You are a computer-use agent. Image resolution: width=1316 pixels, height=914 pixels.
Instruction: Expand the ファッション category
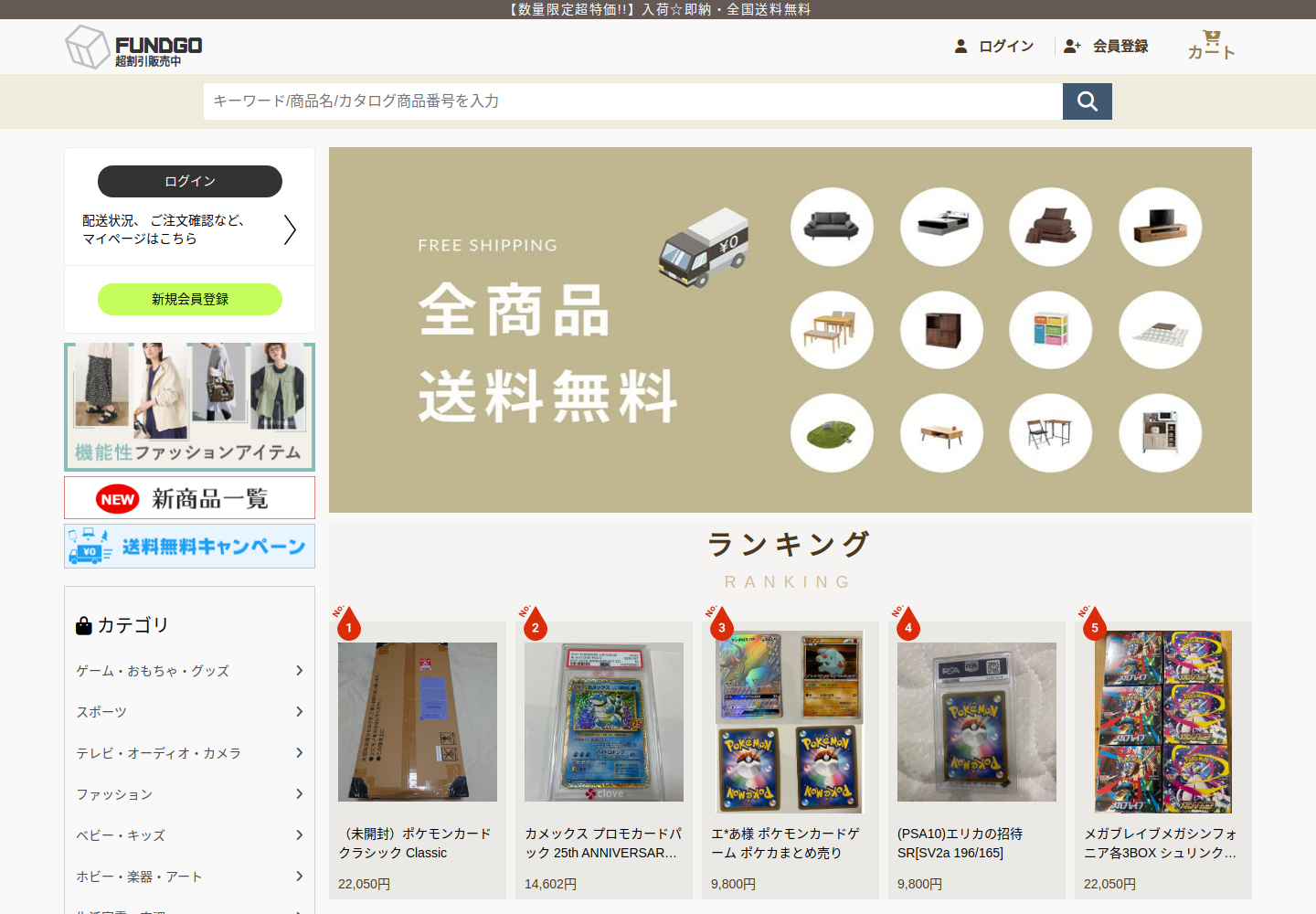click(189, 794)
